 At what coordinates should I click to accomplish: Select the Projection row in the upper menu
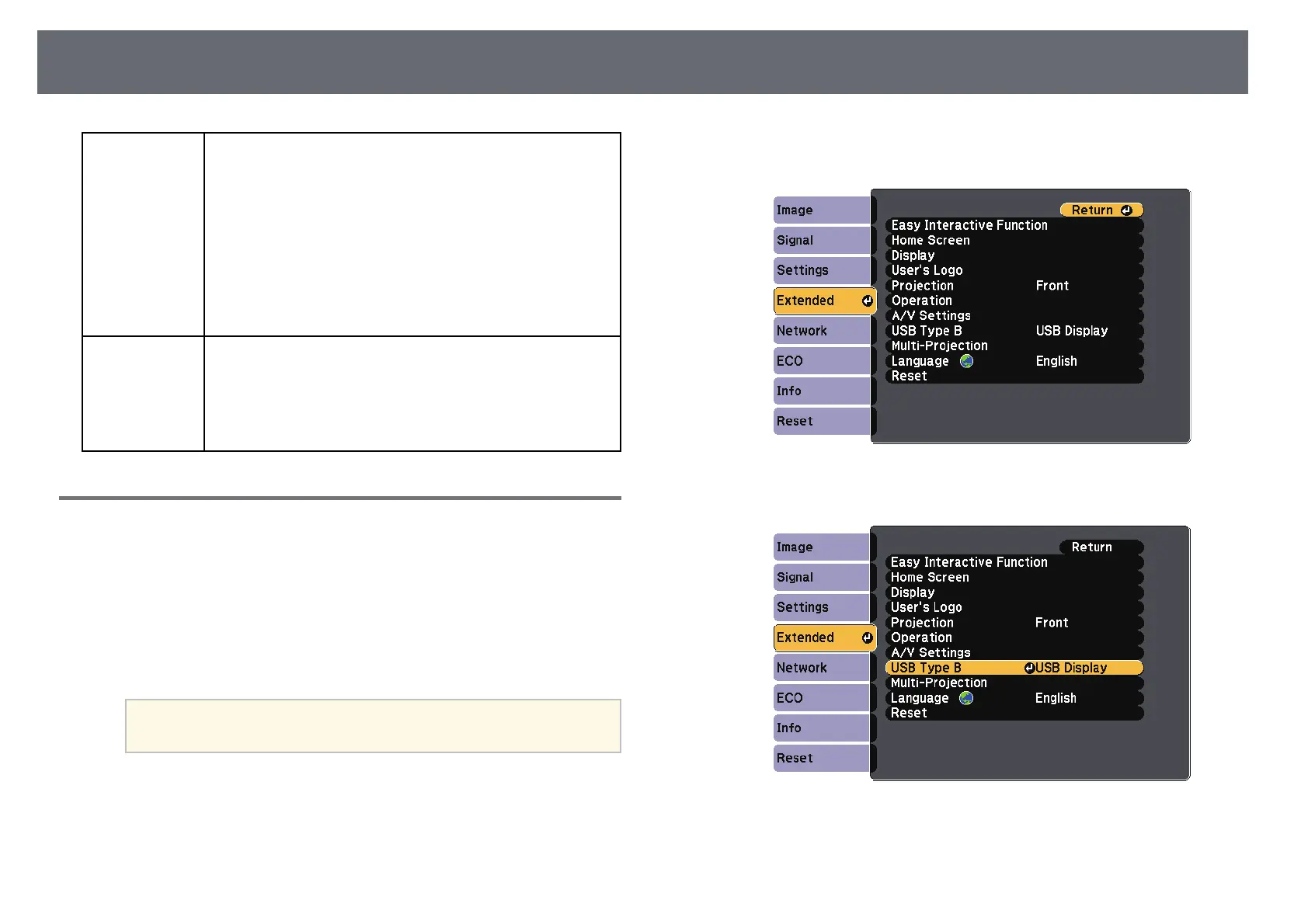pos(1014,286)
